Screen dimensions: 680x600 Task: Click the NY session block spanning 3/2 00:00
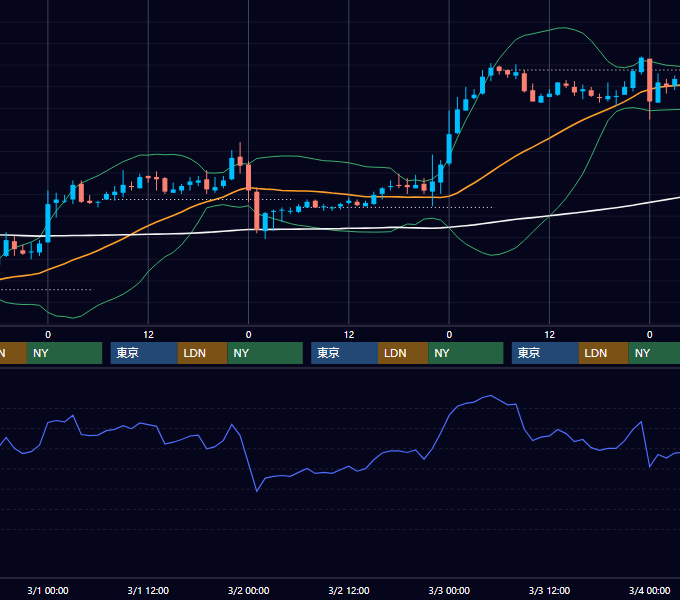[x=265, y=353]
